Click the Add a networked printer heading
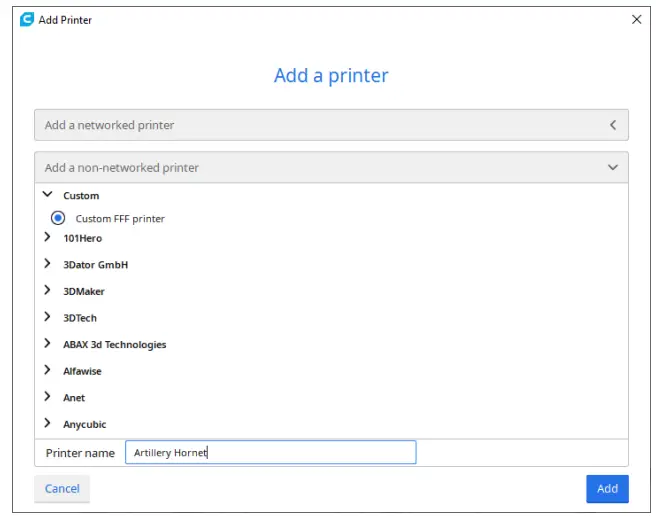Viewport: 656px width, 516px height. [110, 125]
